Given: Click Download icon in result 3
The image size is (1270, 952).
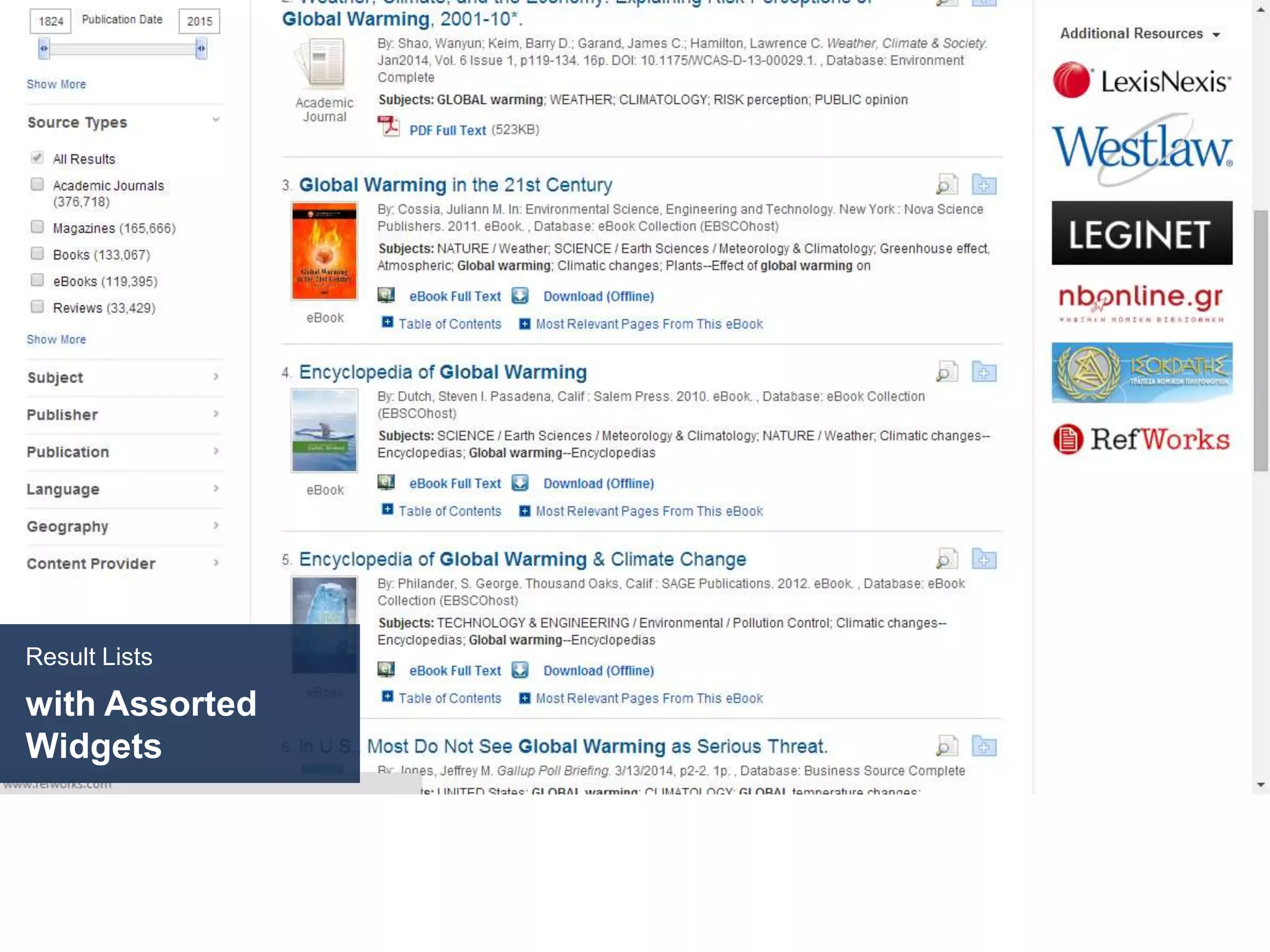Looking at the screenshot, I should 520,296.
